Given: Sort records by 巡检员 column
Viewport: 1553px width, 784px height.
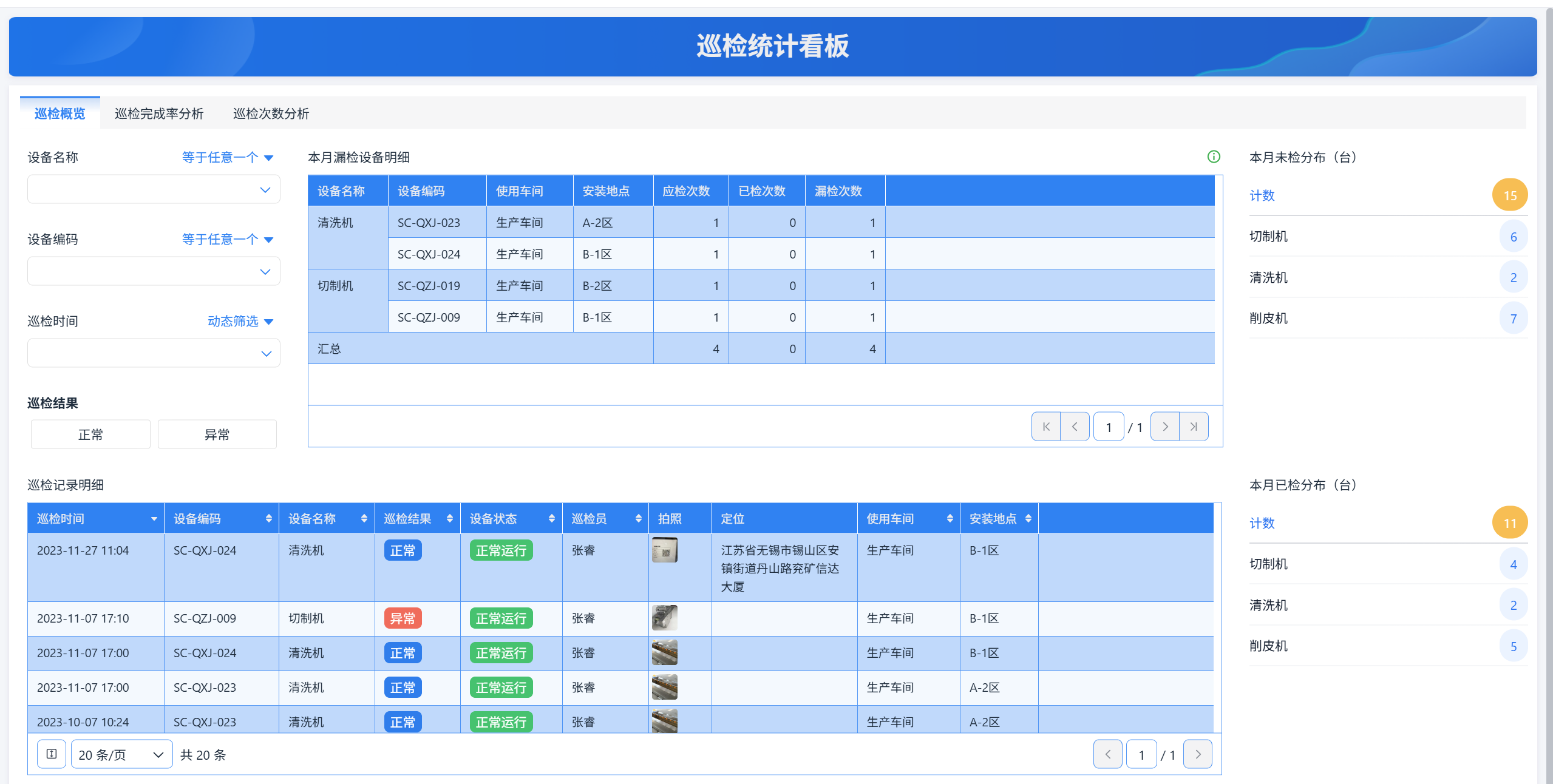Looking at the screenshot, I should coord(638,519).
